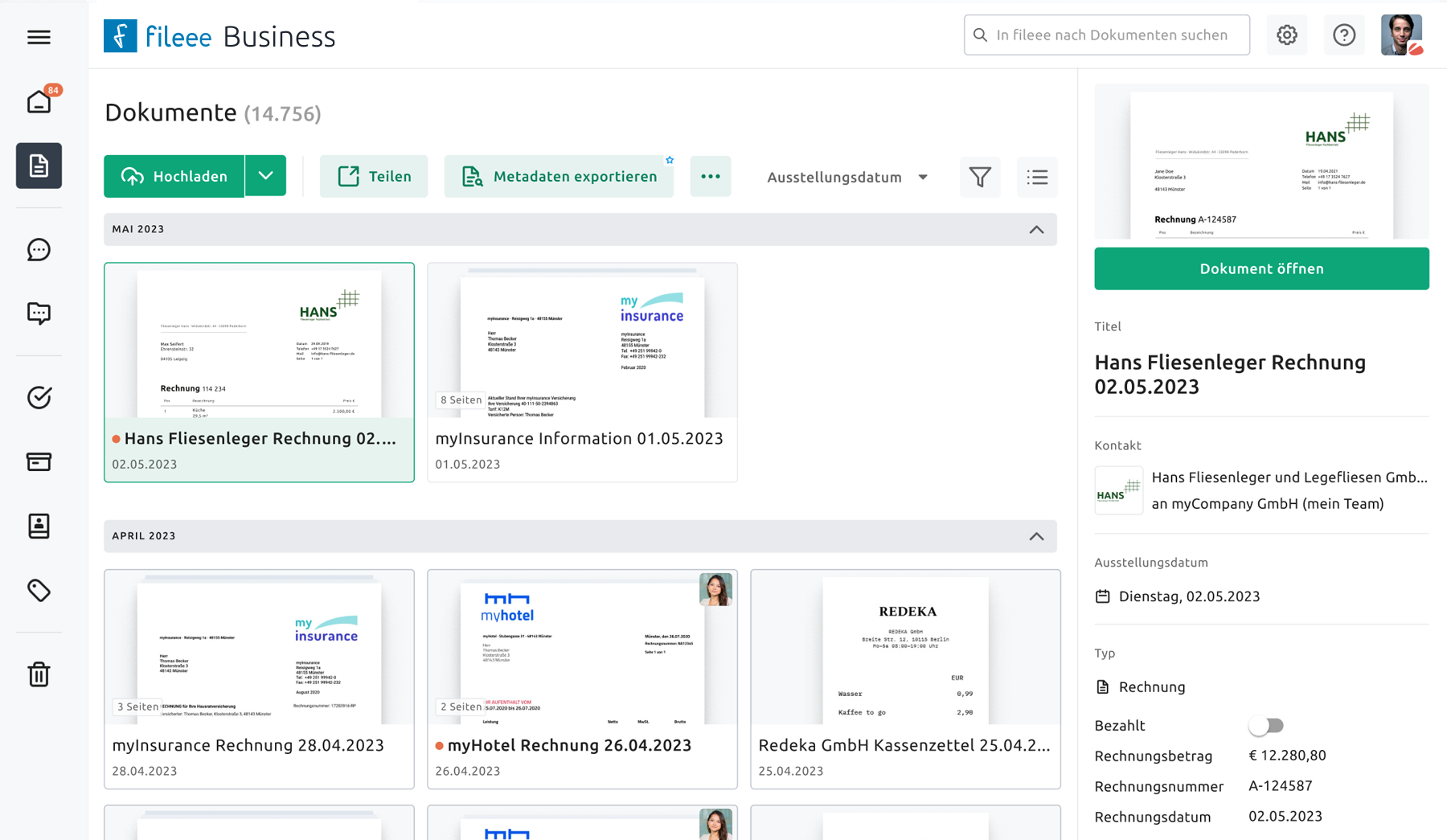Click the document preview in detail panel

pyautogui.click(x=1261, y=162)
